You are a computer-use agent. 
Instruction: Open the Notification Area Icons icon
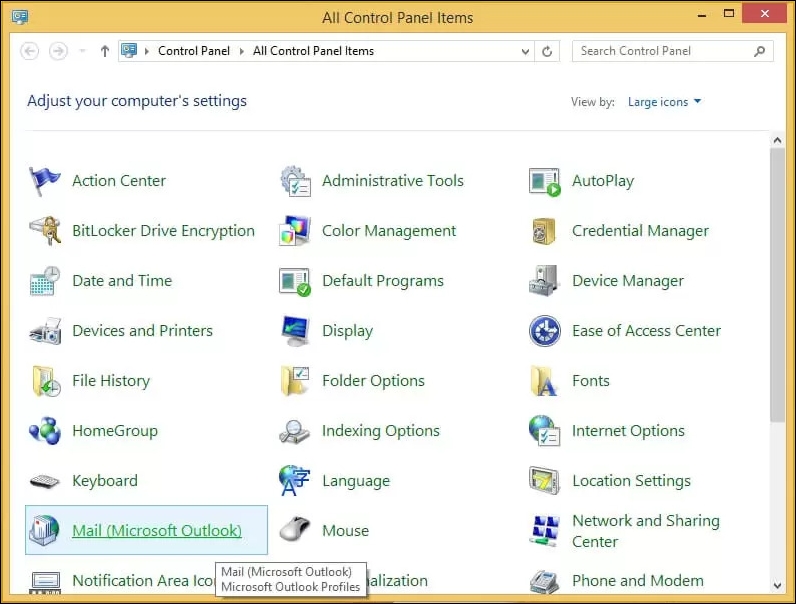click(x=45, y=583)
